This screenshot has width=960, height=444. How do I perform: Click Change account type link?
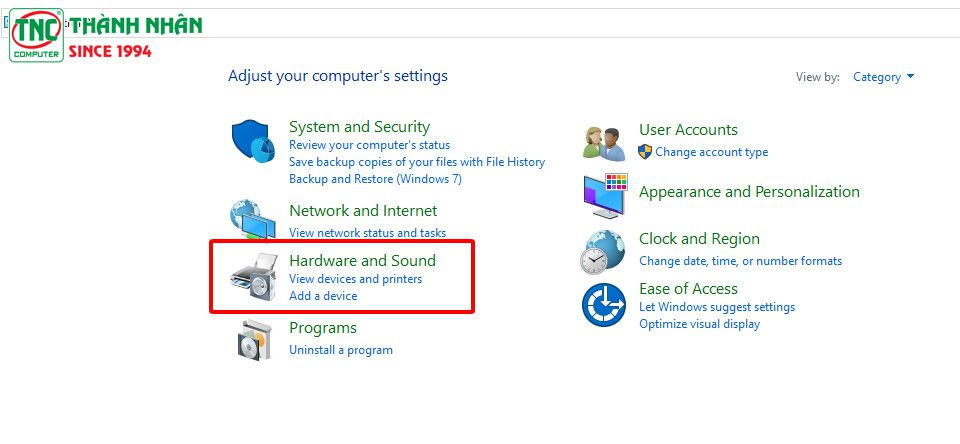pos(711,152)
